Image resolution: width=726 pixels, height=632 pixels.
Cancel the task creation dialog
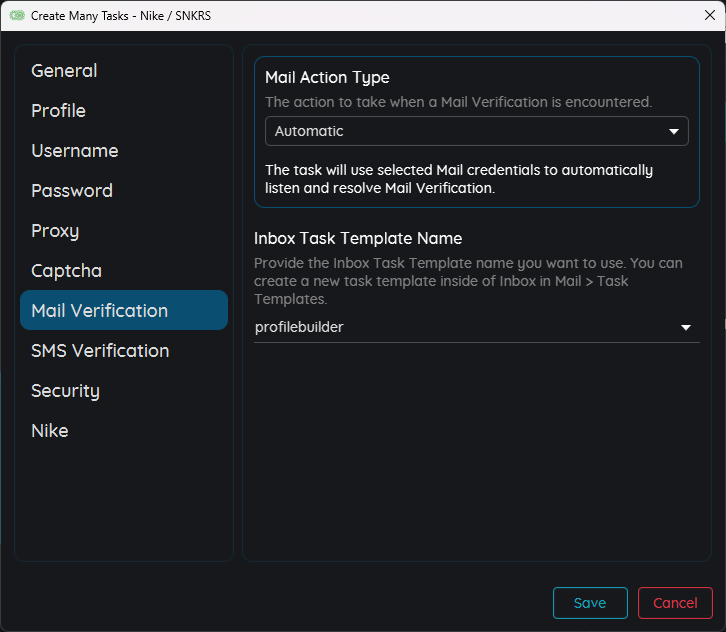coord(675,603)
